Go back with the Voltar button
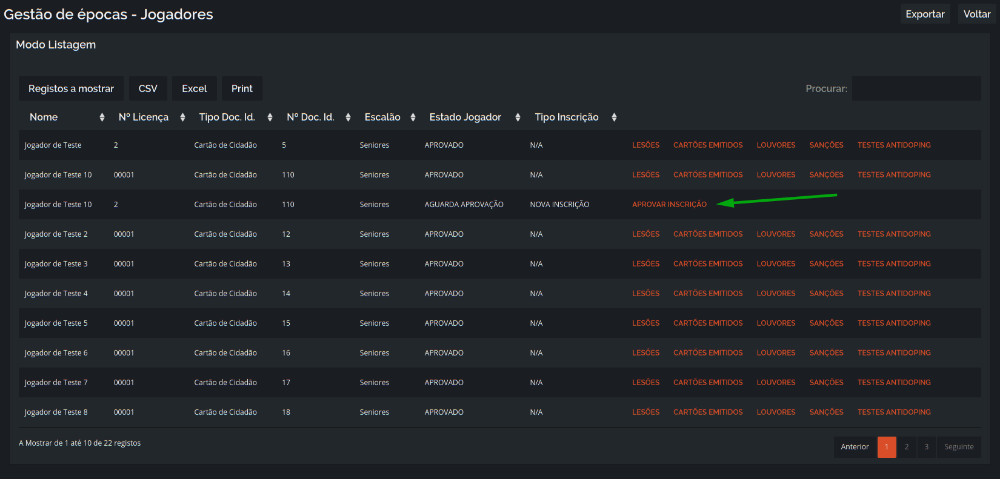The width and height of the screenshot is (1000, 479). pyautogui.click(x=976, y=14)
